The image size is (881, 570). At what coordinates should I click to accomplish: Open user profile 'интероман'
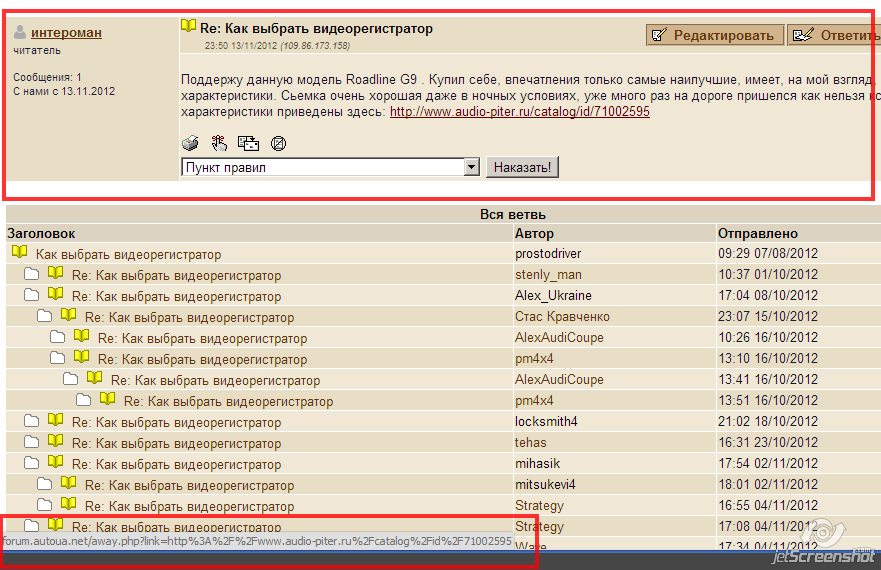point(66,32)
